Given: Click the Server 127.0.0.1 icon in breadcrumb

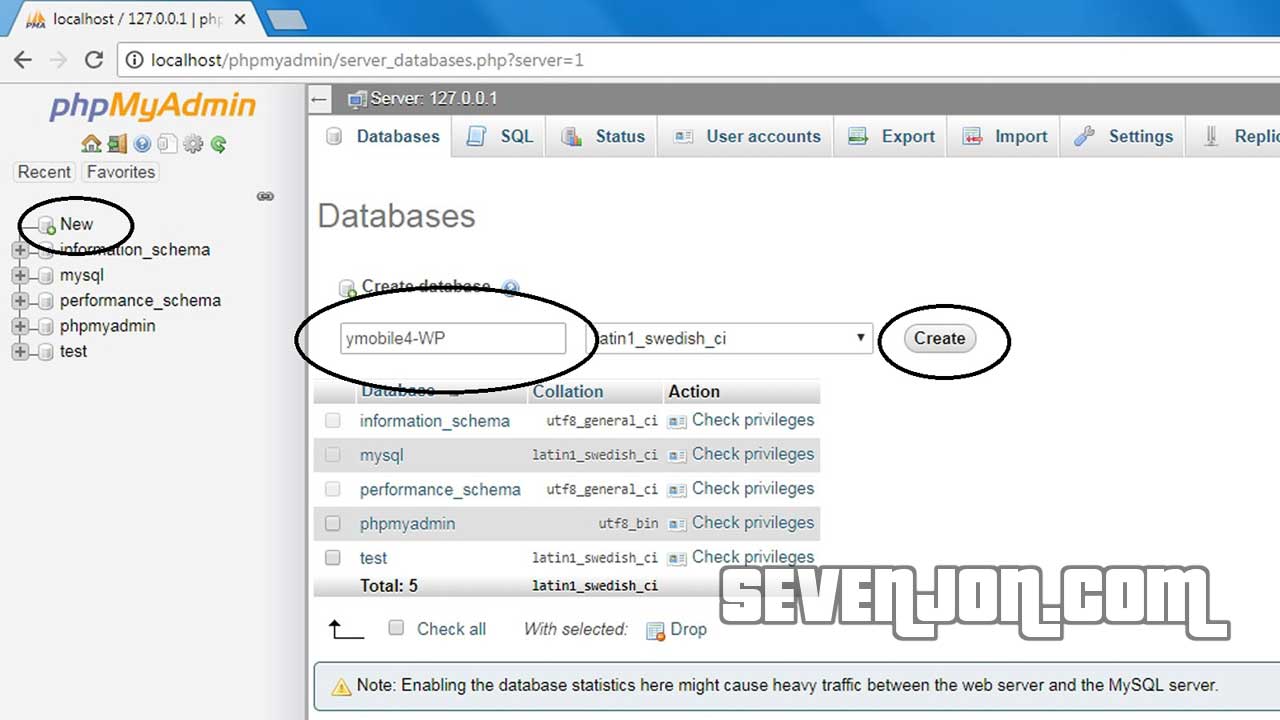Looking at the screenshot, I should (x=357, y=99).
